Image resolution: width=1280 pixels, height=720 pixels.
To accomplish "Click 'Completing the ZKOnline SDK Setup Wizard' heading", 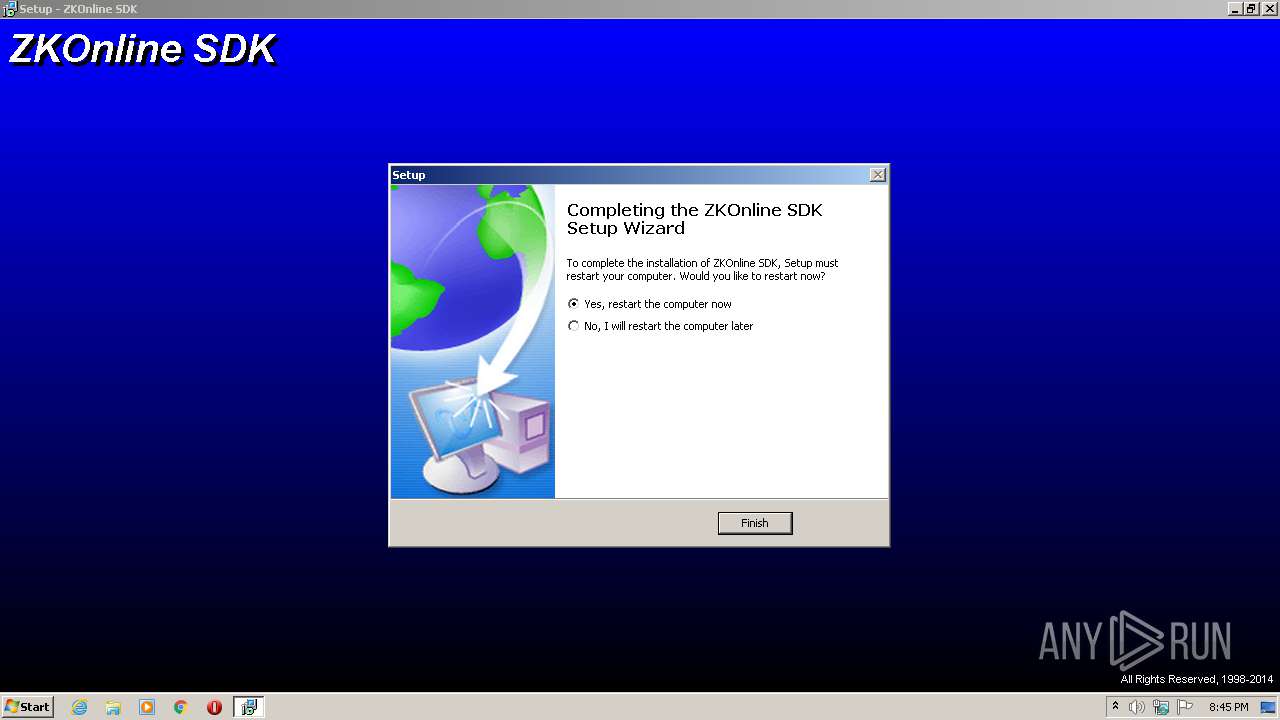I will tap(695, 219).
